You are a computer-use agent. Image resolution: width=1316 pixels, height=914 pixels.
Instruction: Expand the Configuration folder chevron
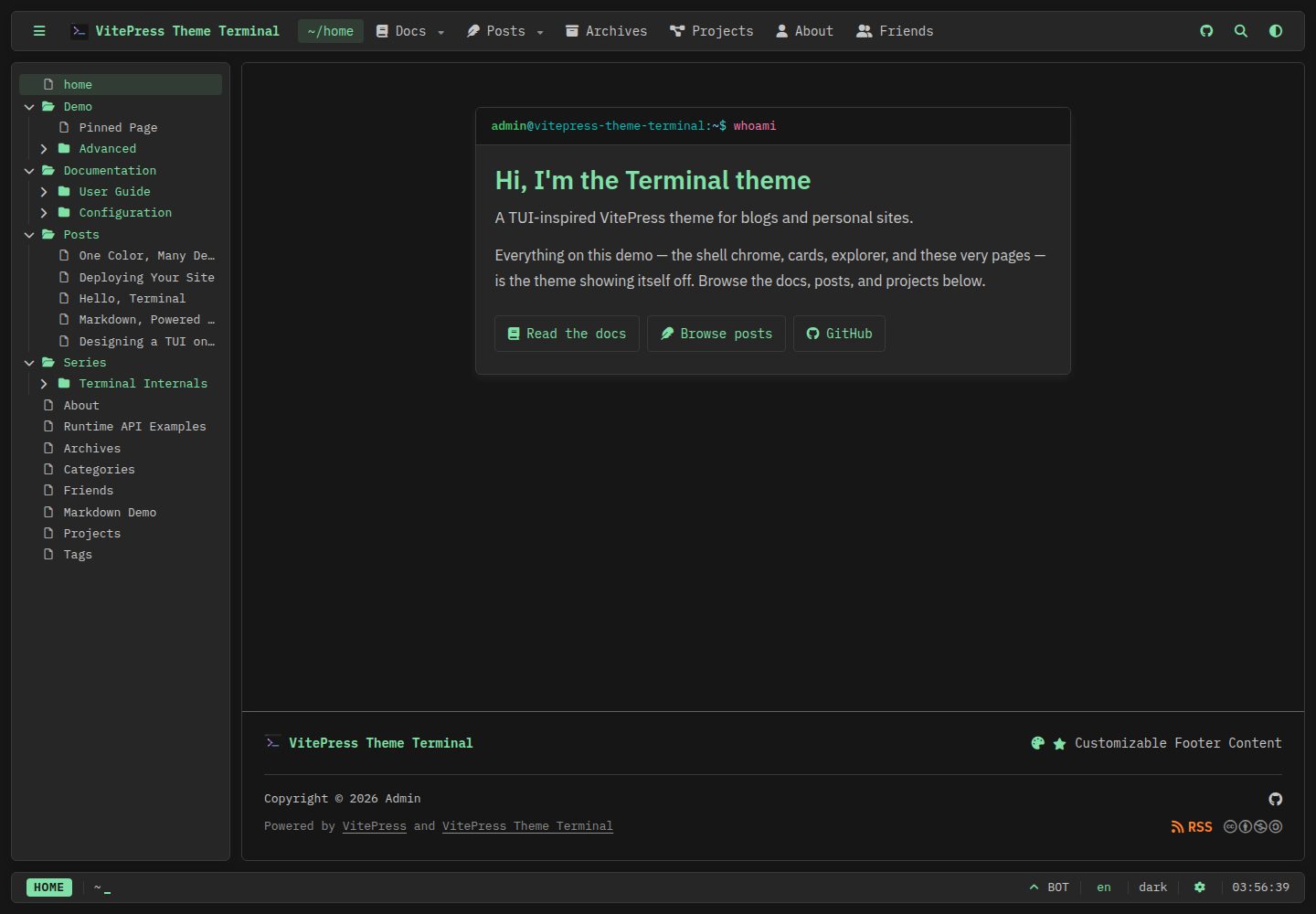coord(44,213)
